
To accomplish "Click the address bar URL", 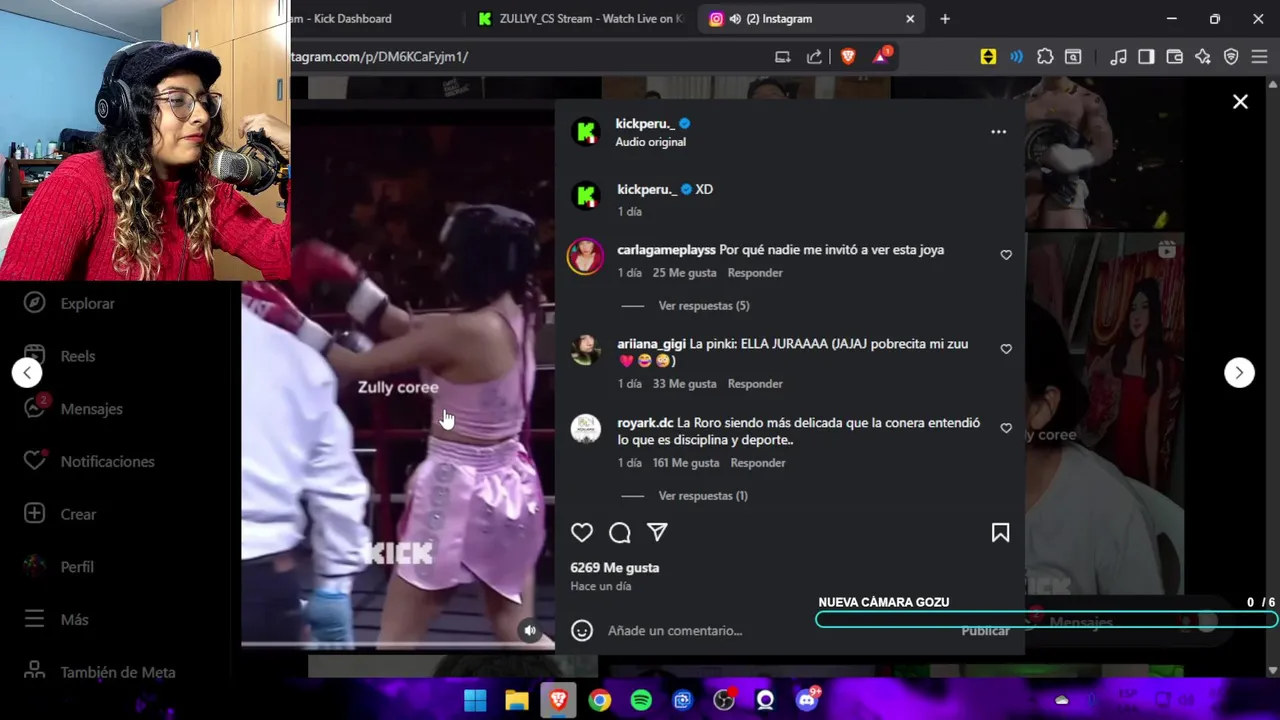I will 380,57.
